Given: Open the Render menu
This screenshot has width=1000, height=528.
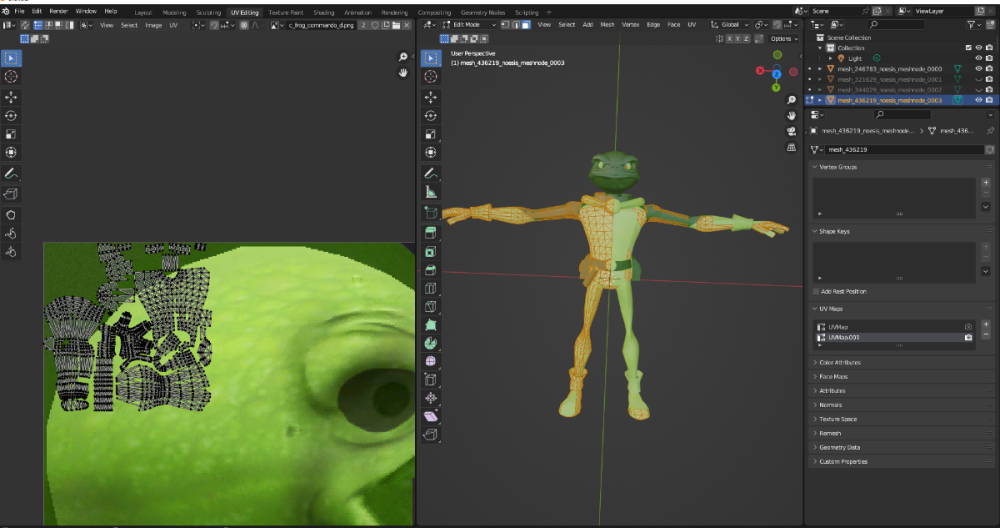Looking at the screenshot, I should pyautogui.click(x=60, y=11).
